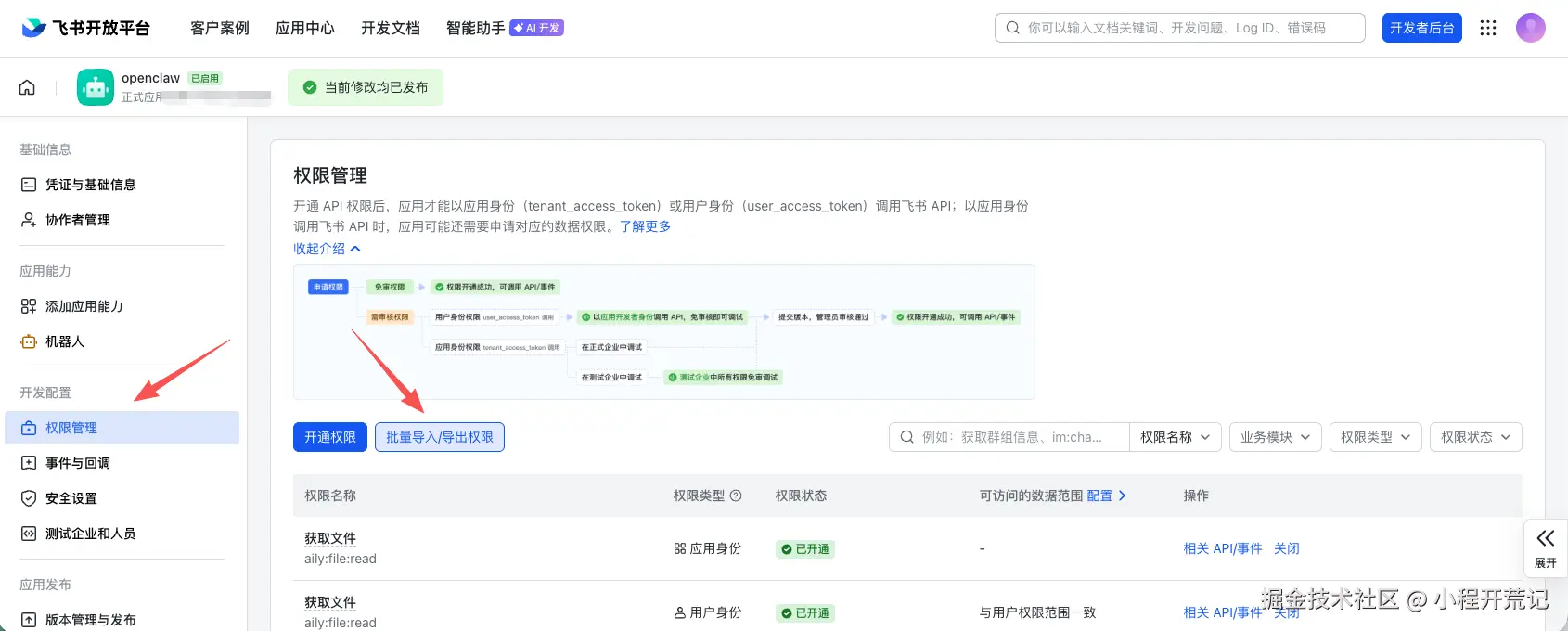Click the magnifier in permission search box
Viewport: 1568px width, 631px height.
[x=906, y=437]
